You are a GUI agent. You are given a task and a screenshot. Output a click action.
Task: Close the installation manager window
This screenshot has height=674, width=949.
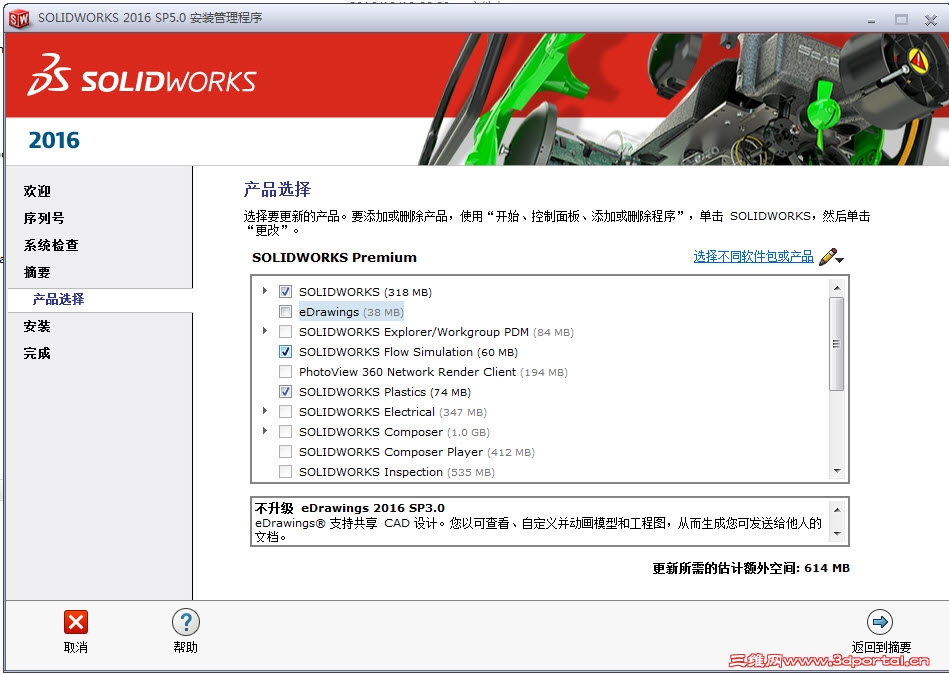pos(931,20)
